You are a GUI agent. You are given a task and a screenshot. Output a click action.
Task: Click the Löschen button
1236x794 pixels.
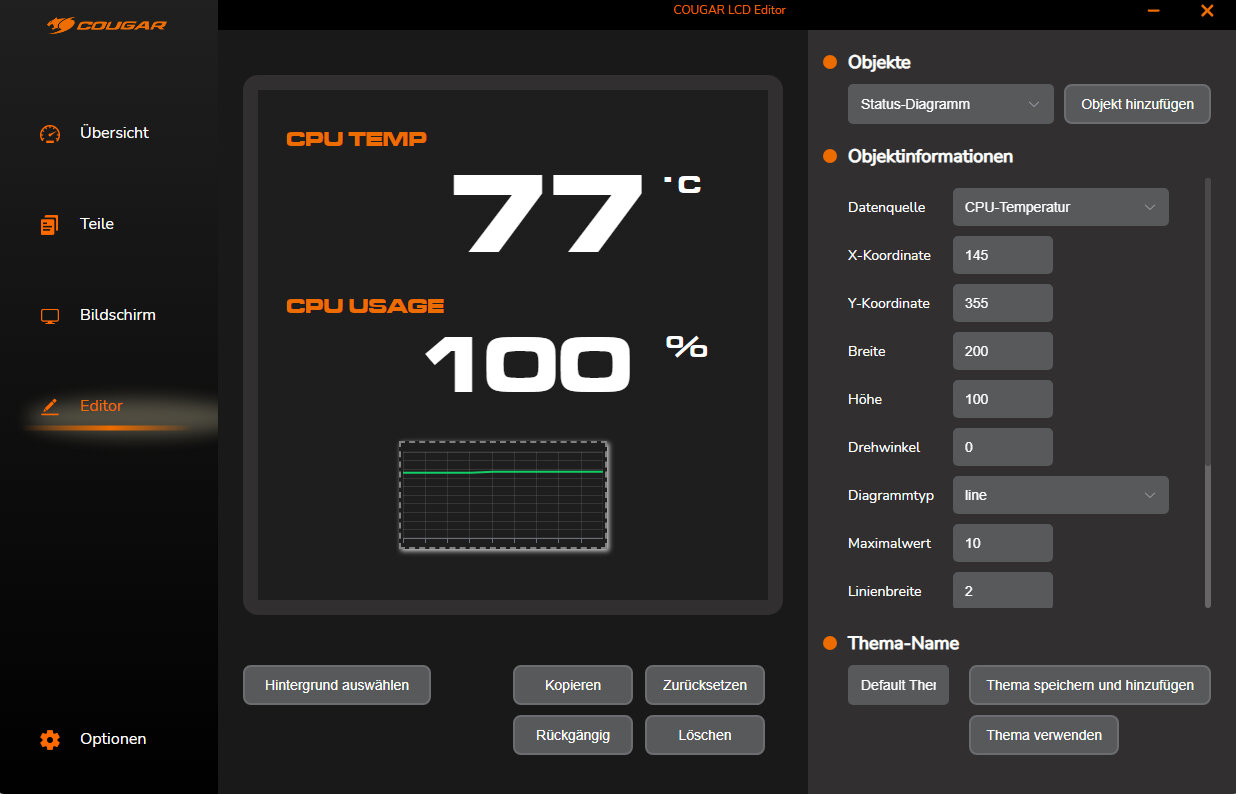coord(704,735)
